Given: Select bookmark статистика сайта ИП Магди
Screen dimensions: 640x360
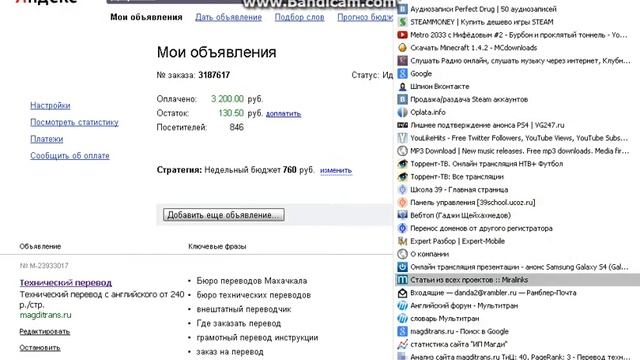Looking at the screenshot, I should tap(458, 344).
